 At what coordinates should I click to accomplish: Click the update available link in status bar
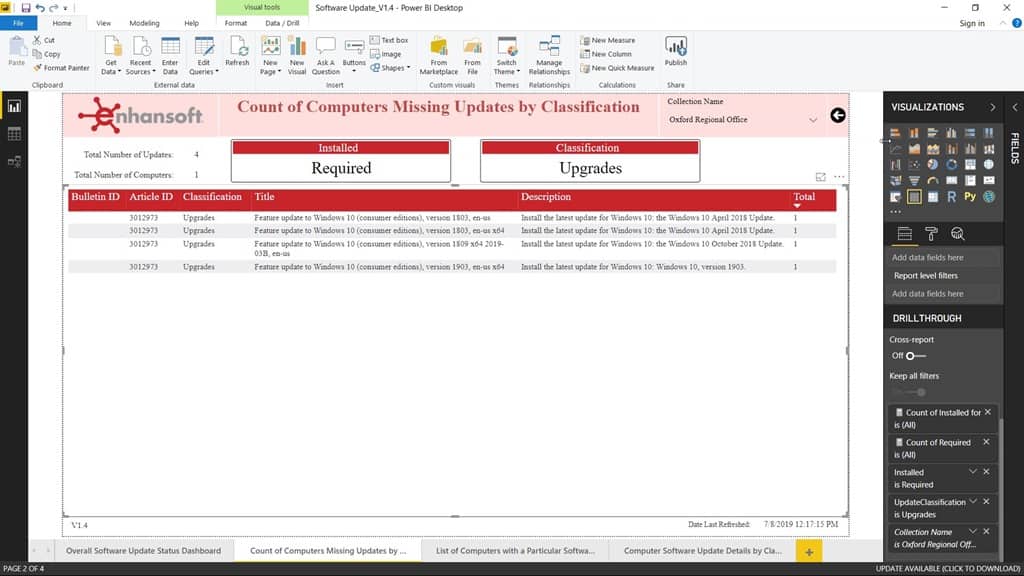click(950, 569)
